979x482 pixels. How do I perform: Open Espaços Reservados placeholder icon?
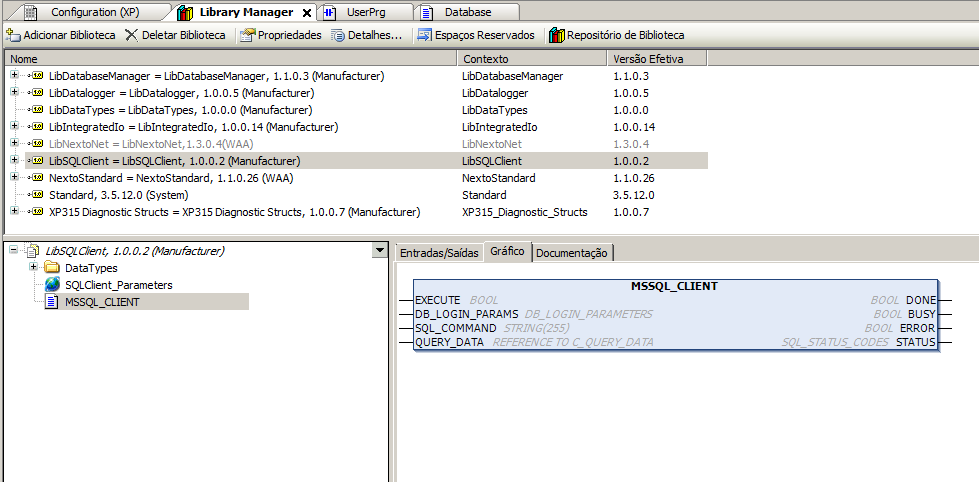425,35
